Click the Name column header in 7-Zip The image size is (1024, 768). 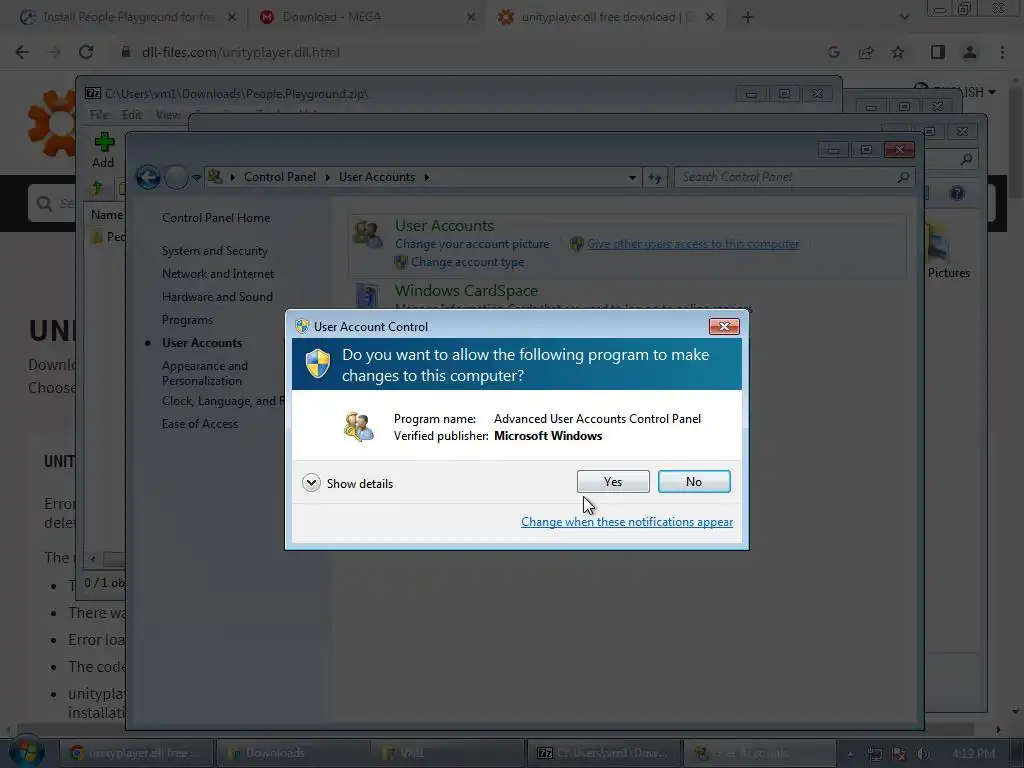pyautogui.click(x=106, y=215)
